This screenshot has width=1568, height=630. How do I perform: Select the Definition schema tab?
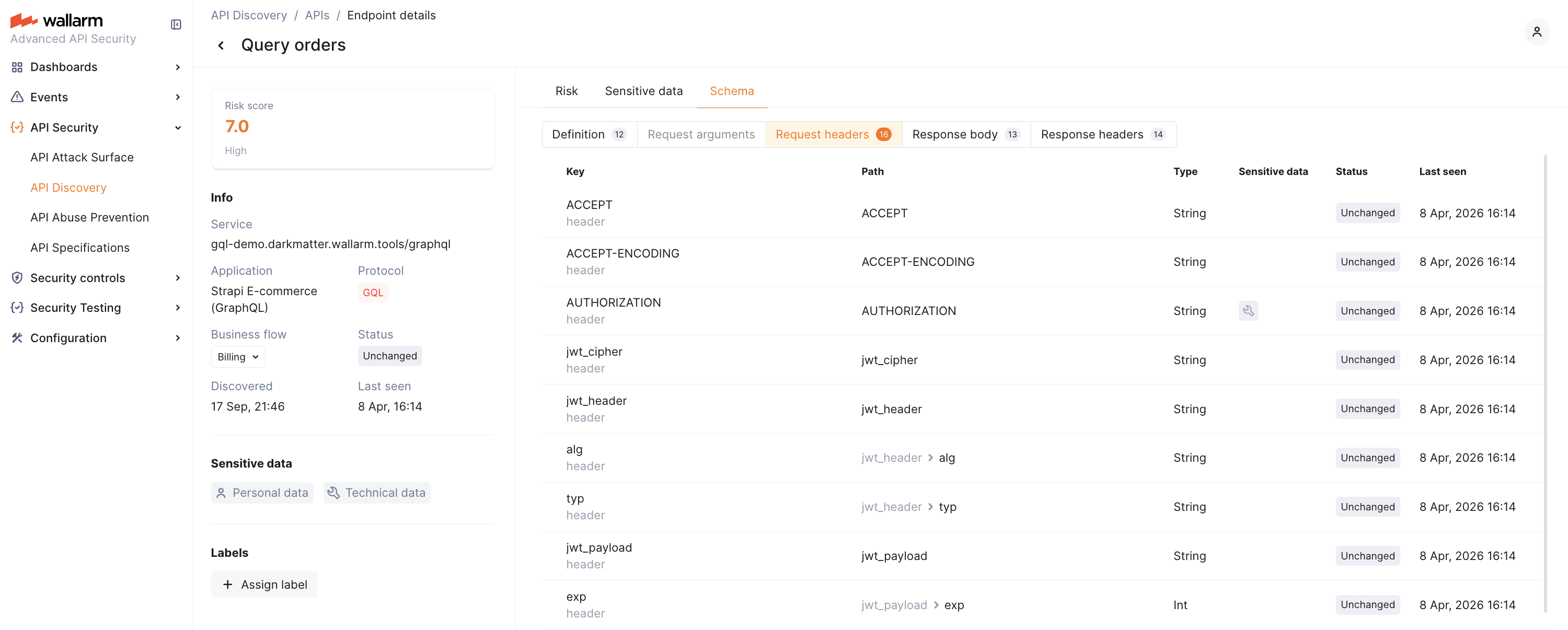coord(588,134)
